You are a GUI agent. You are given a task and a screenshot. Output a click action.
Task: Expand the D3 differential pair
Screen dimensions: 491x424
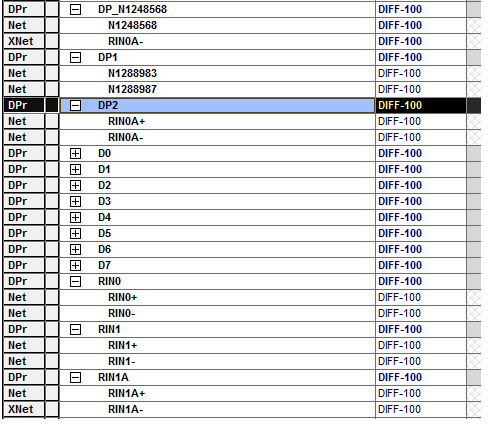(75, 201)
